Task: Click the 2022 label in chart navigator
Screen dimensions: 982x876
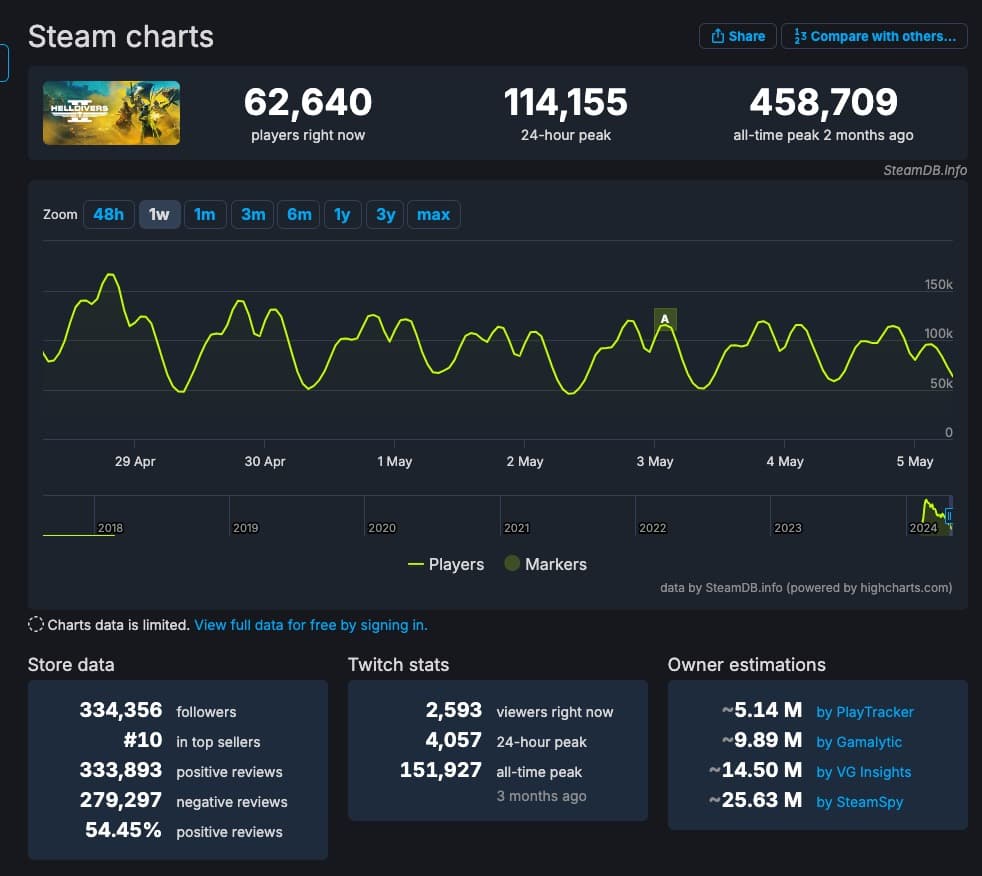Action: 653,528
